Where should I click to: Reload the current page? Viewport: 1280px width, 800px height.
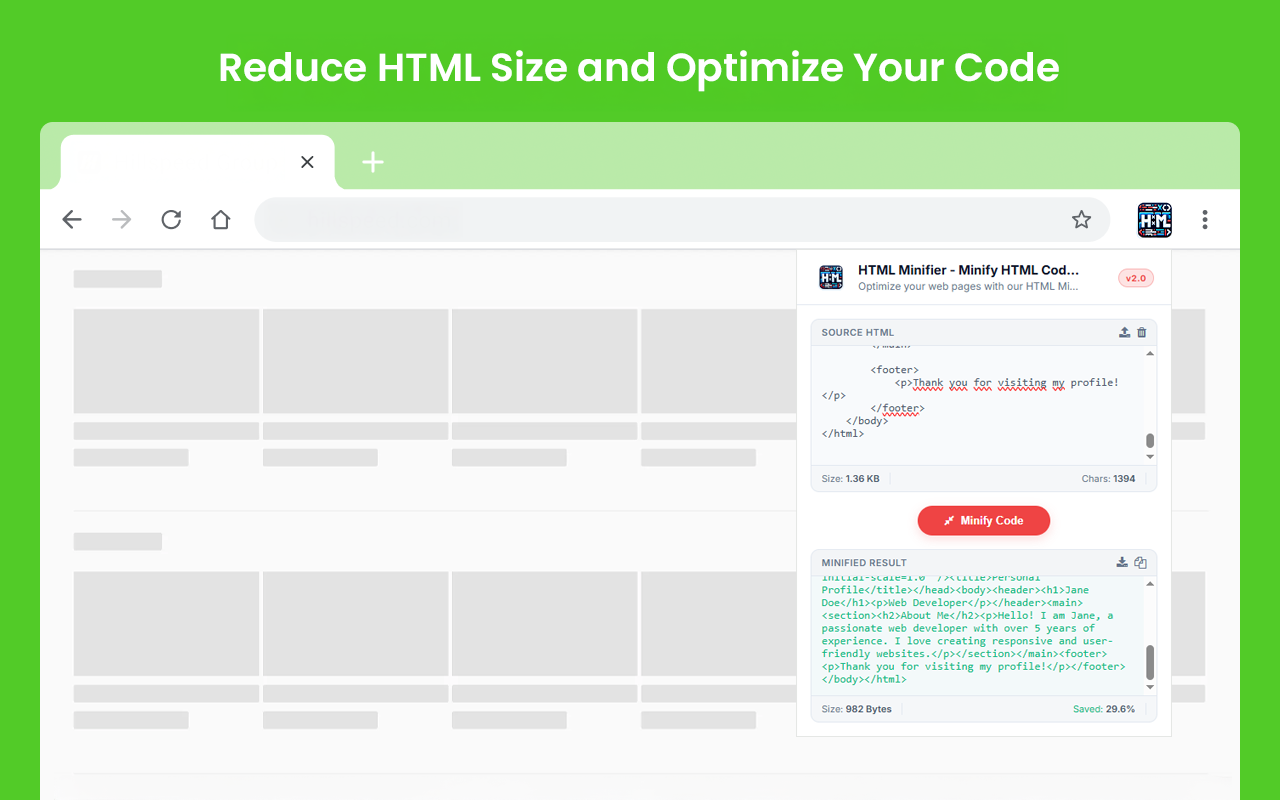pyautogui.click(x=171, y=220)
